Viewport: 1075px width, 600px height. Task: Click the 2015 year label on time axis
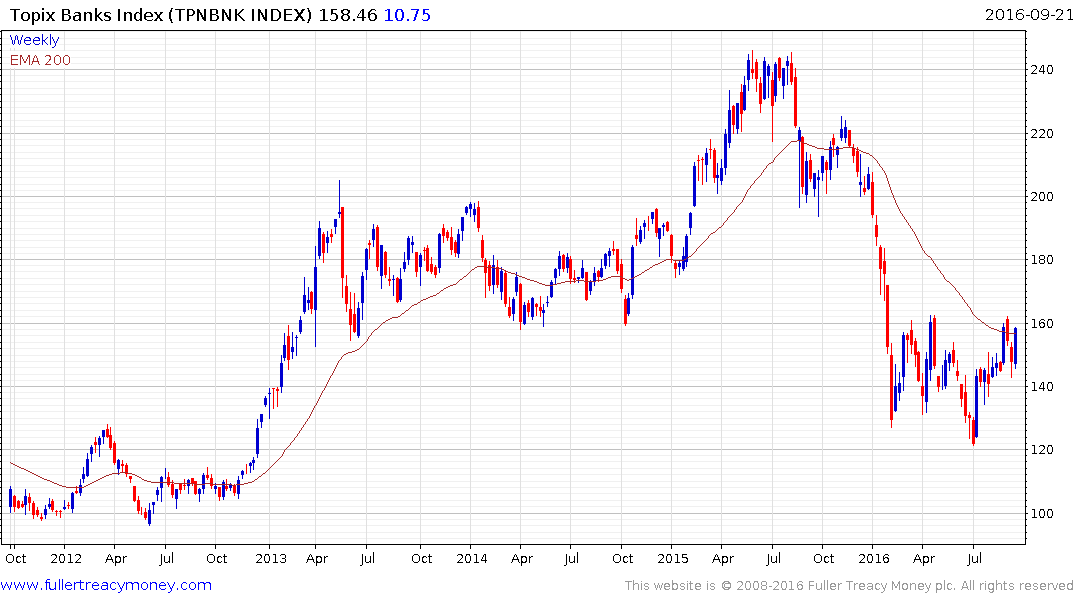click(673, 558)
